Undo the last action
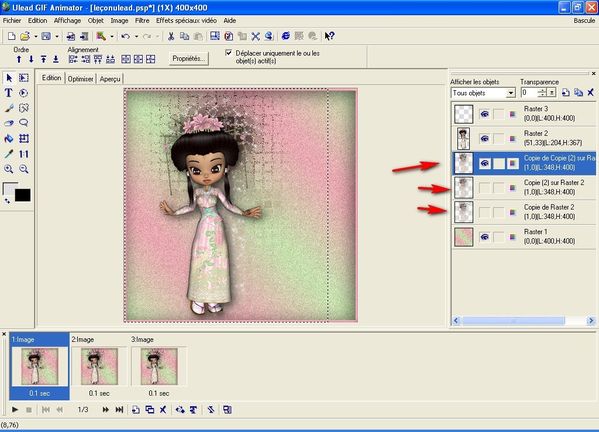Image resolution: width=599 pixels, height=432 pixels. (125, 36)
